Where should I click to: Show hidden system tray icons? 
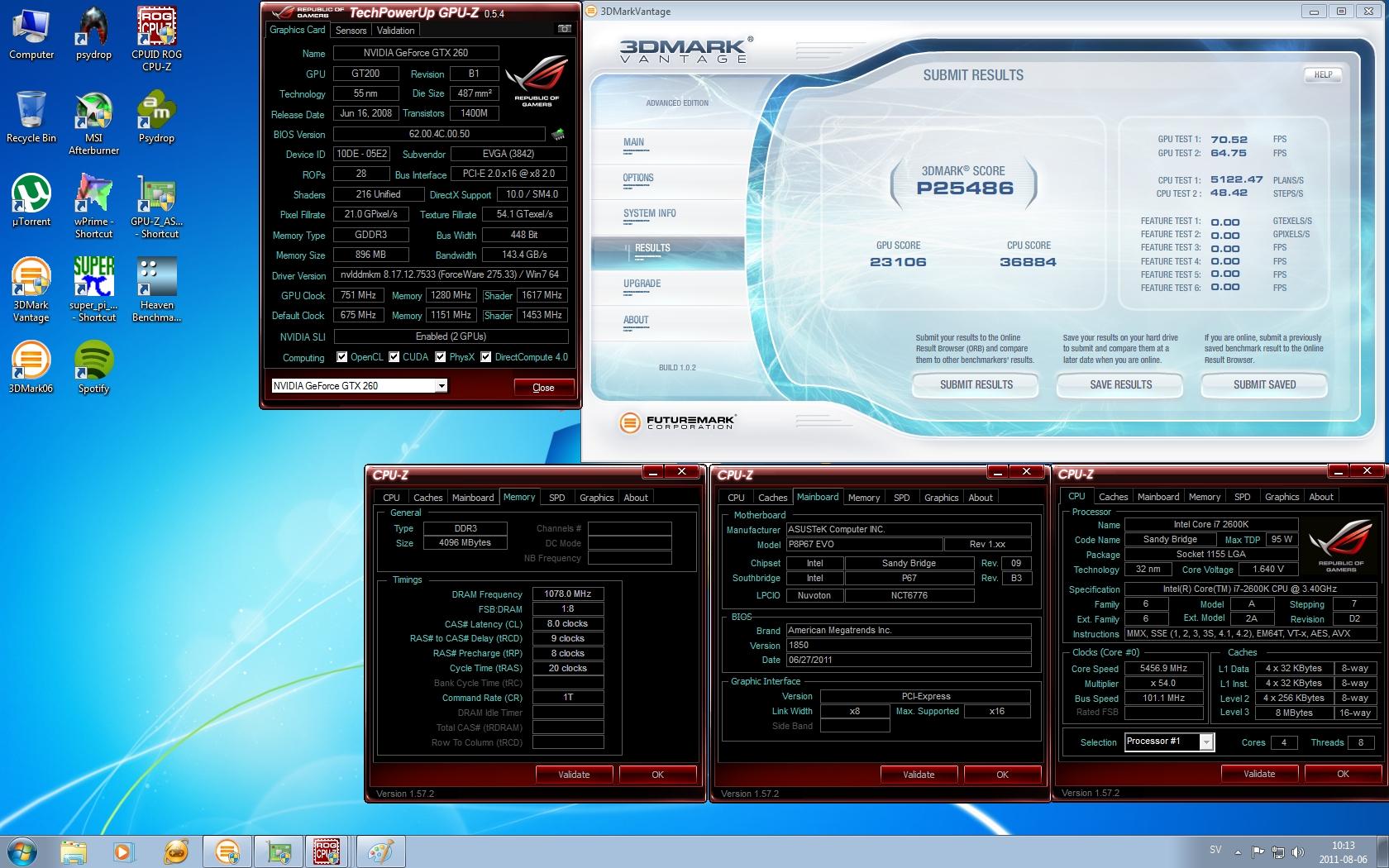pos(1238,851)
